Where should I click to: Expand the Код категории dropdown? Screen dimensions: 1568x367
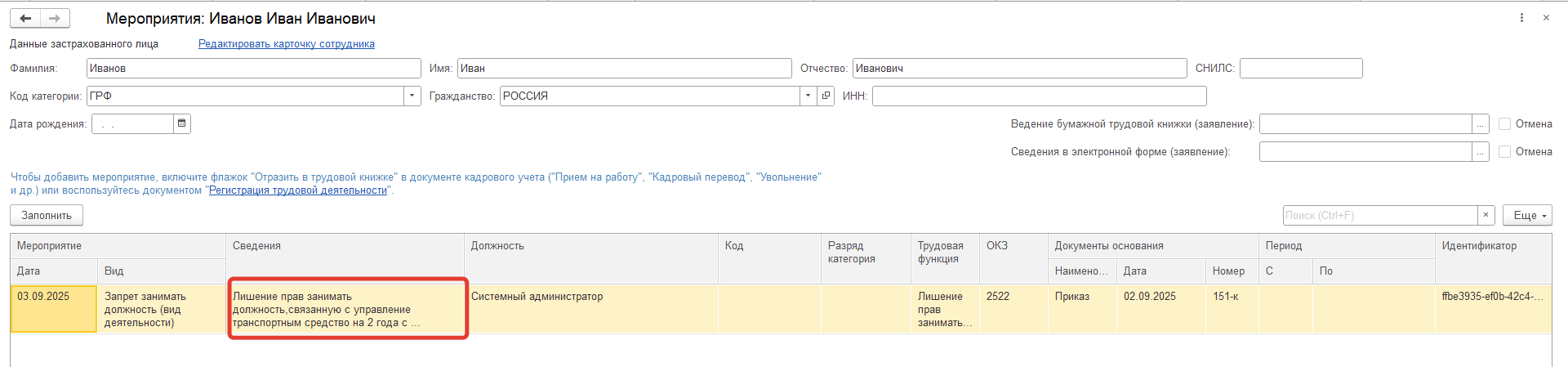412,96
